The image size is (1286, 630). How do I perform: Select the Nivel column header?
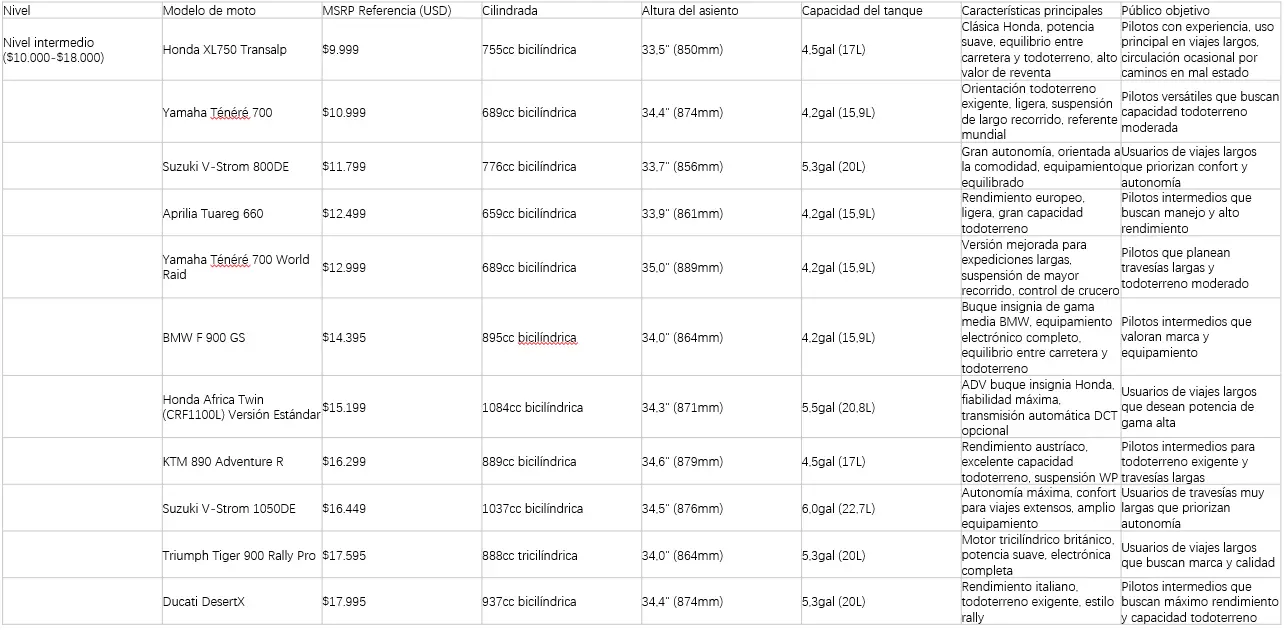[81, 10]
